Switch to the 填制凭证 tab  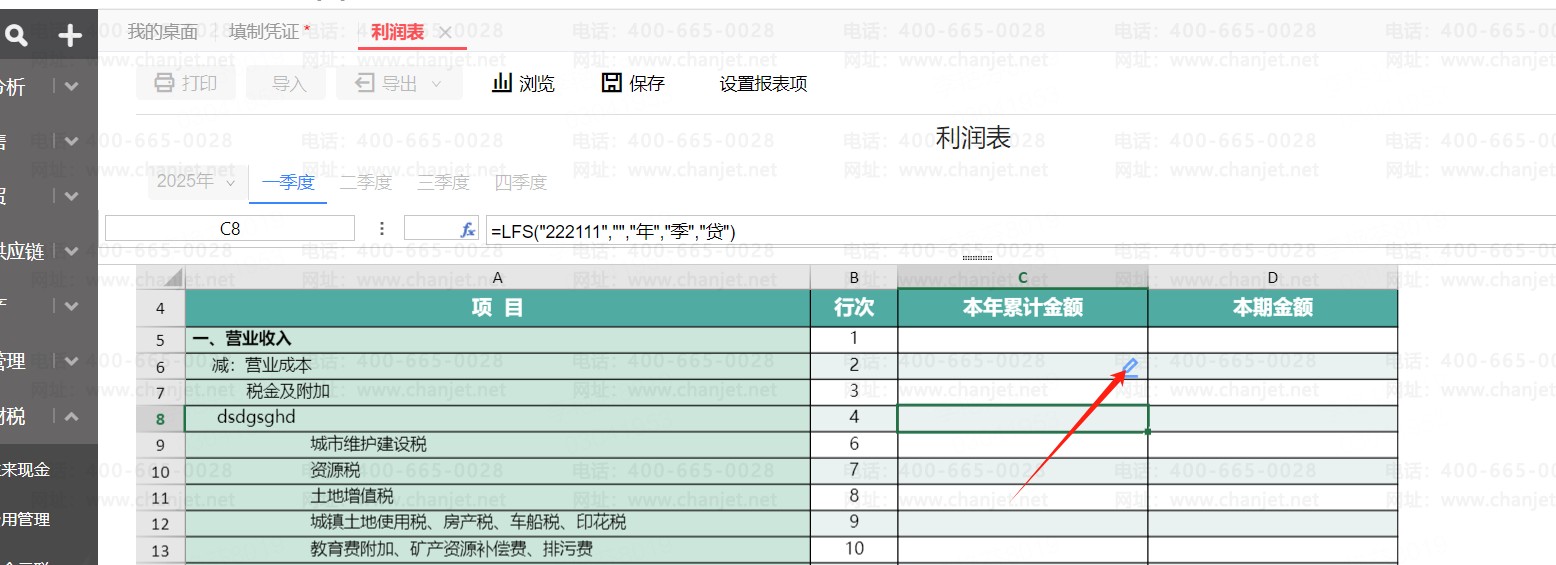(x=269, y=32)
